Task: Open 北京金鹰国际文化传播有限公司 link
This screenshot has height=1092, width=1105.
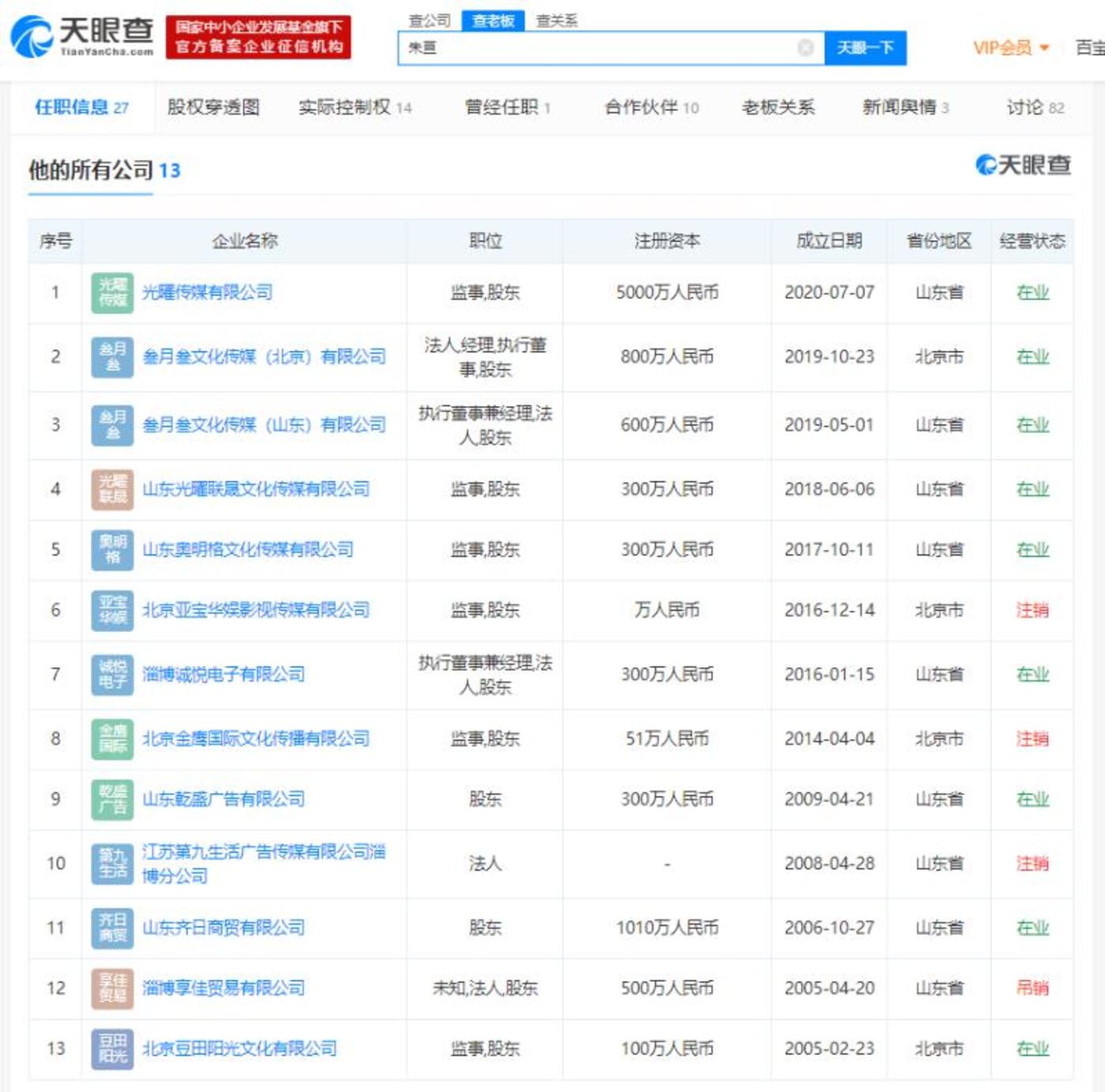Action: [x=256, y=739]
